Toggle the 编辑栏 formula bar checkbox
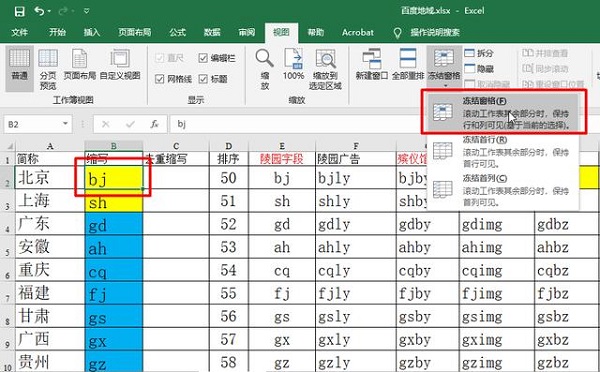600x372 pixels. pyautogui.click(x=217, y=58)
